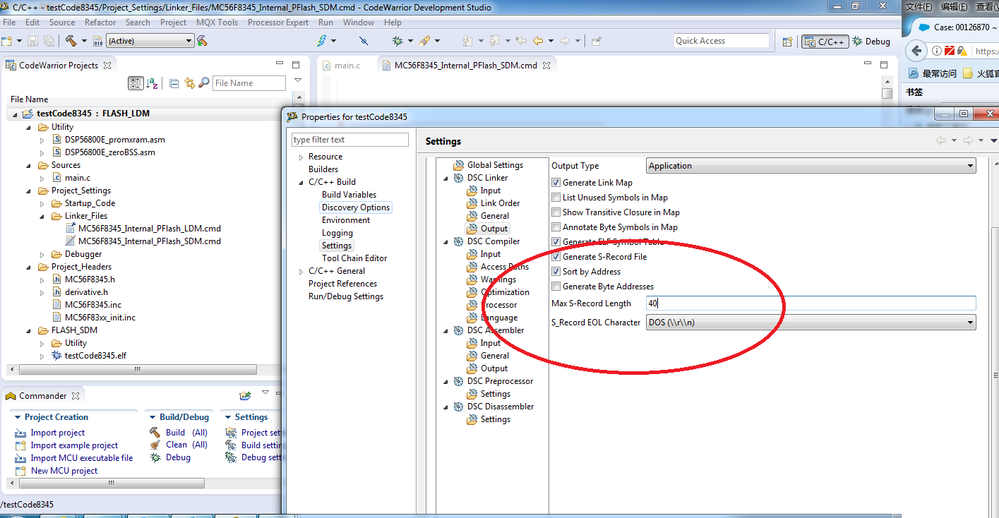Expand the C/C++ General tree node
The image size is (999, 518).
301,271
